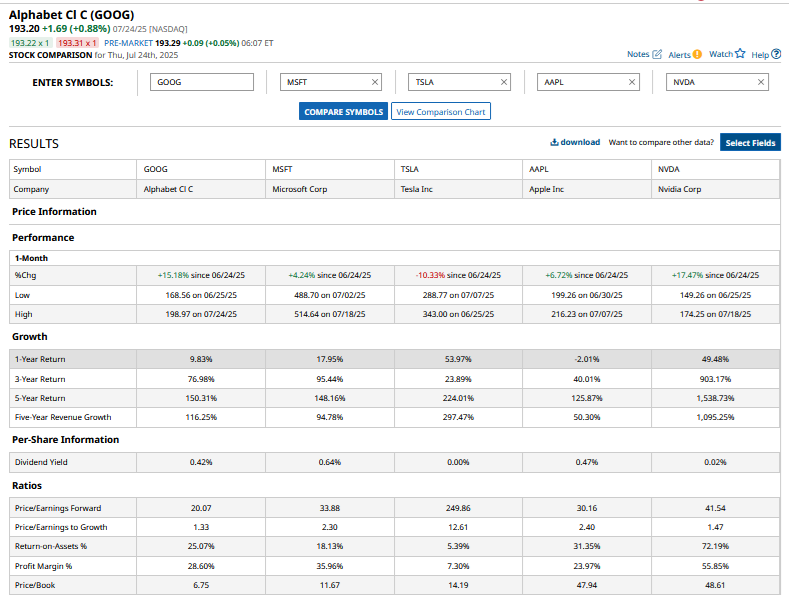Click the Alphabet Cl C company cell
Screen dimensions: 789x600
[201, 189]
